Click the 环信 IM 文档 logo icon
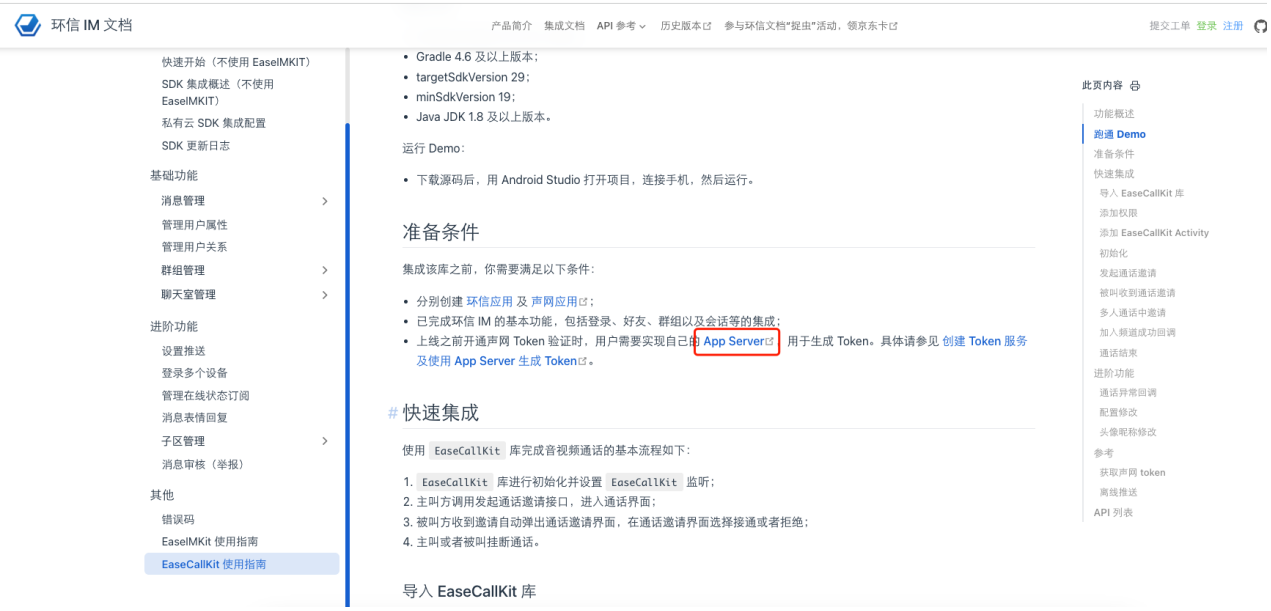 click(x=27, y=25)
